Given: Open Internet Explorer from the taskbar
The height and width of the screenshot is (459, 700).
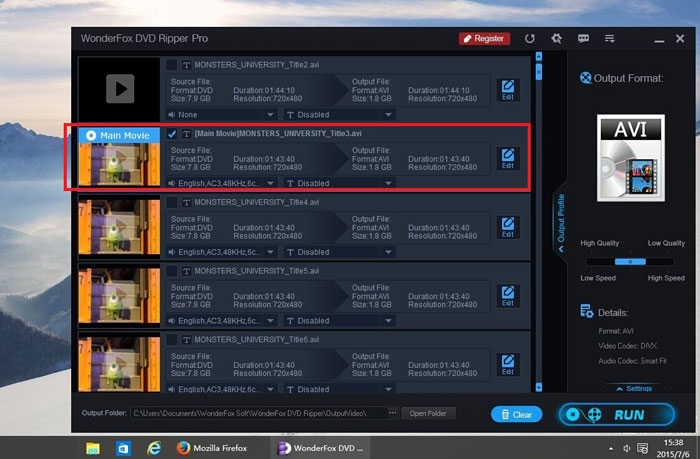Looking at the screenshot, I should tap(154, 448).
